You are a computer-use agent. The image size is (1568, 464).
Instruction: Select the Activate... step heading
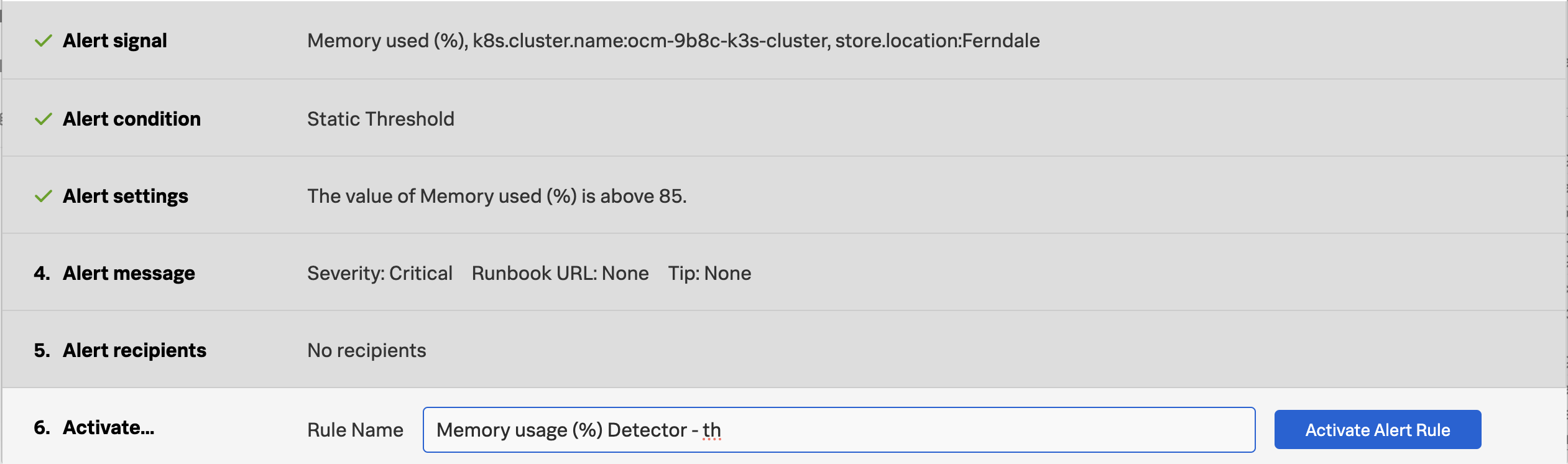tap(109, 428)
